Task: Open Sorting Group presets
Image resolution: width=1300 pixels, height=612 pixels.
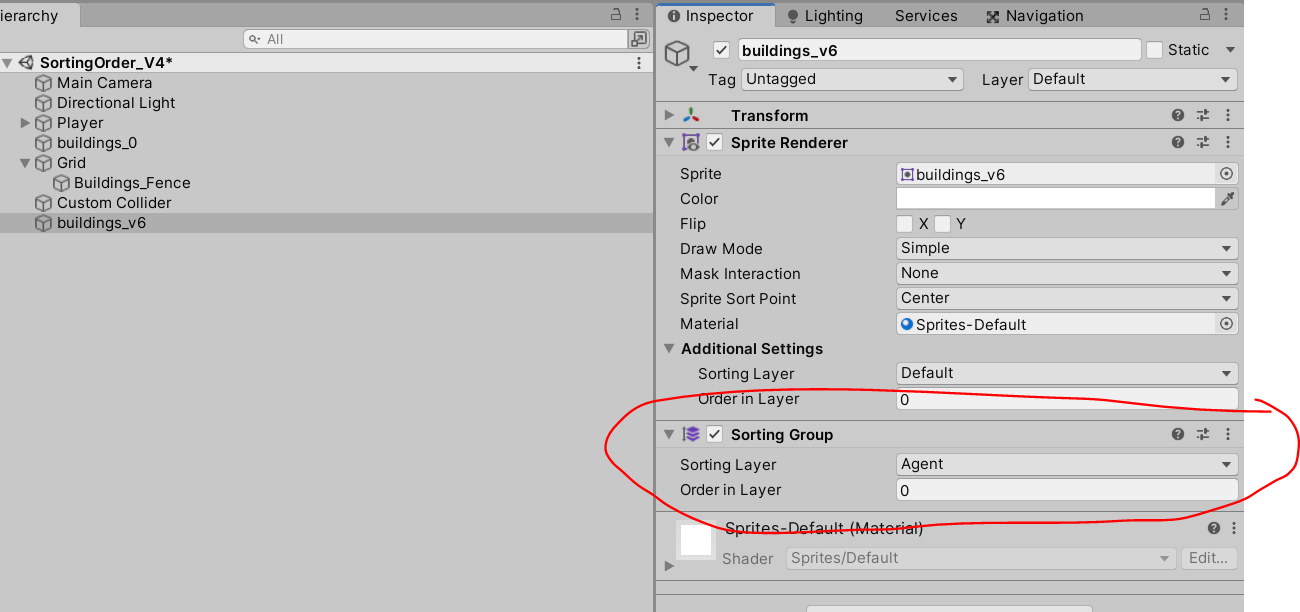Action: click(x=1203, y=435)
